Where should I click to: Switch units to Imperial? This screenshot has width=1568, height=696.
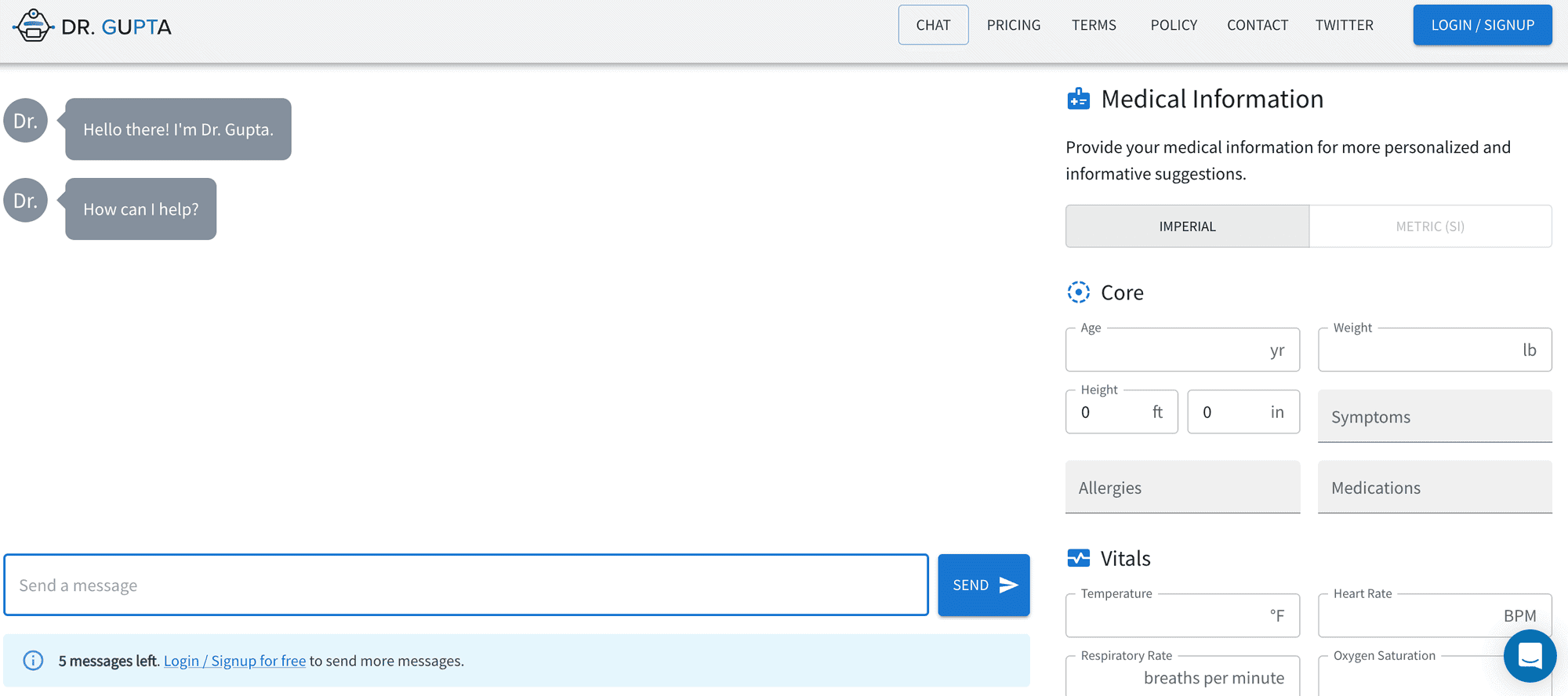(1187, 227)
